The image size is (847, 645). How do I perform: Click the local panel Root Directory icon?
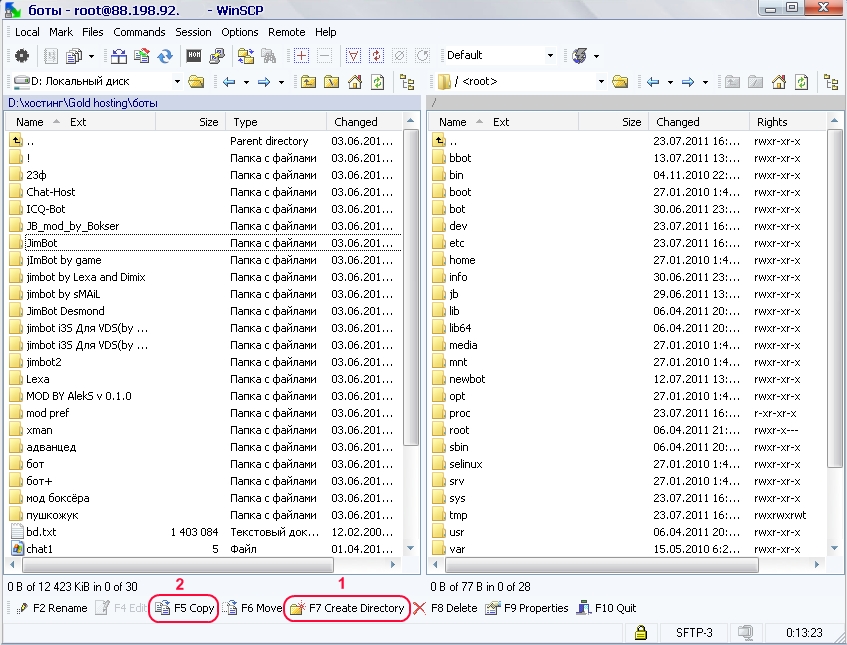(x=332, y=82)
